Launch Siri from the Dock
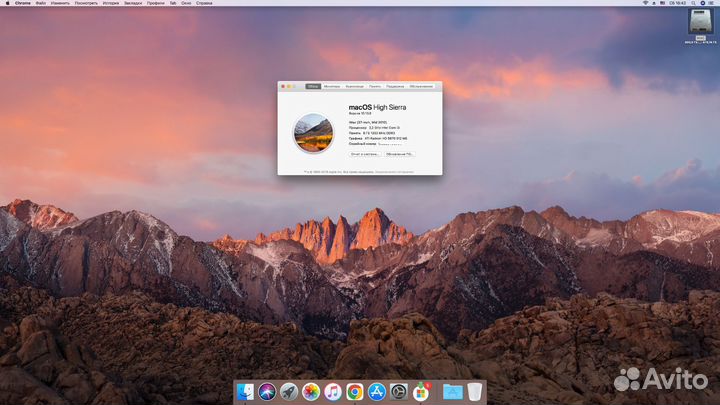 (x=267, y=392)
